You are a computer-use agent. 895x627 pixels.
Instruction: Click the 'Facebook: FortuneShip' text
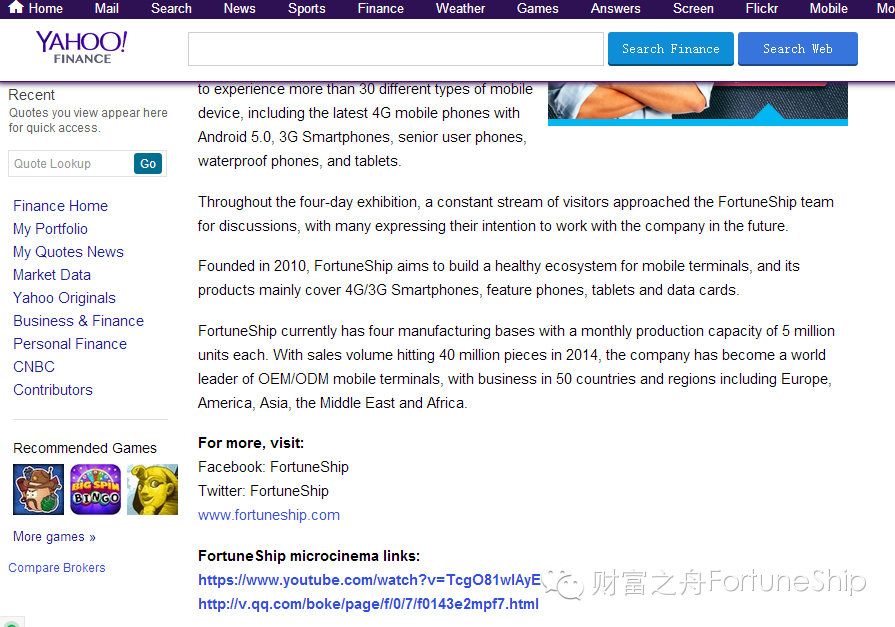tap(273, 467)
